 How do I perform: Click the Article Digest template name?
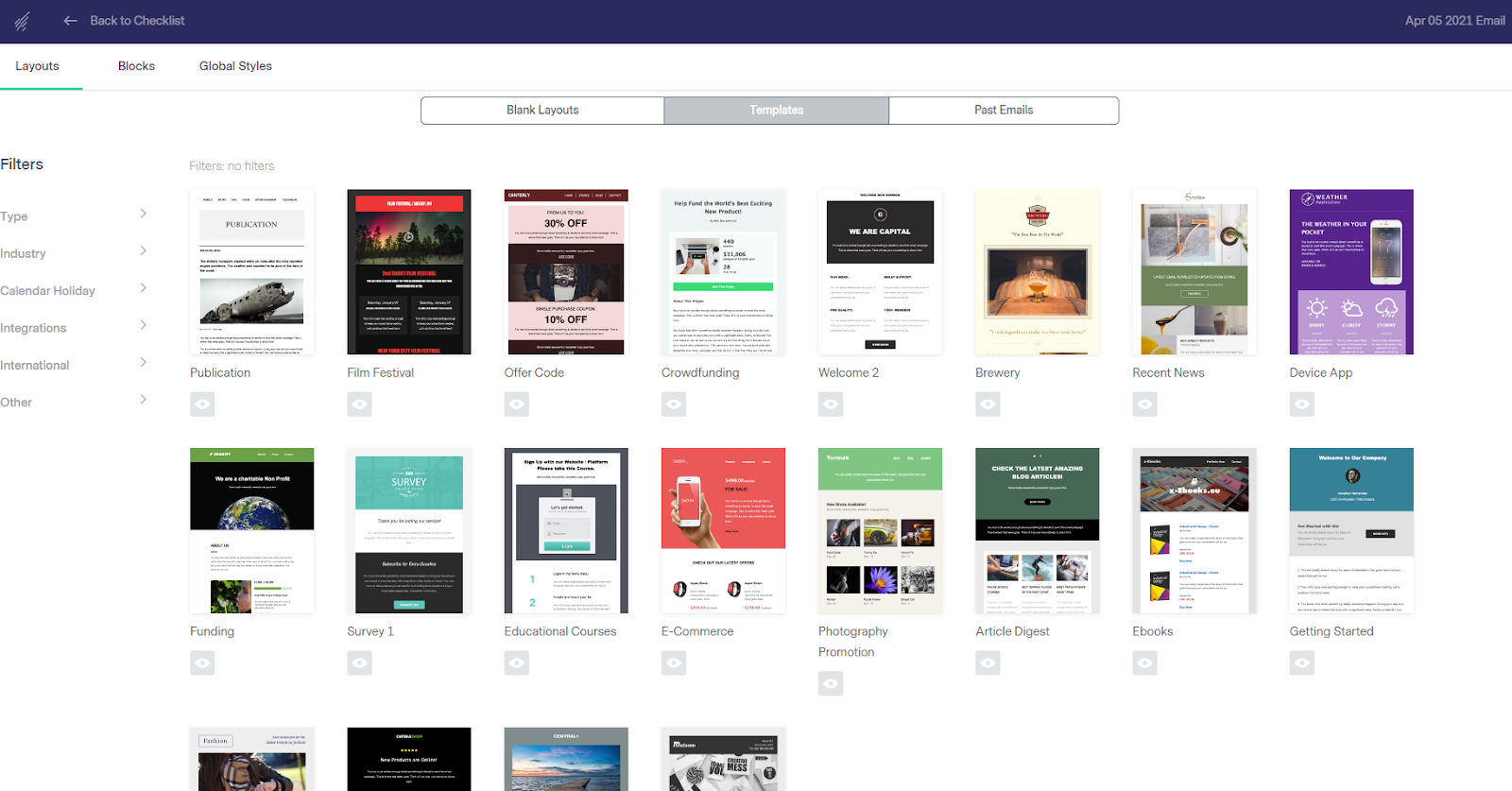(x=1012, y=631)
